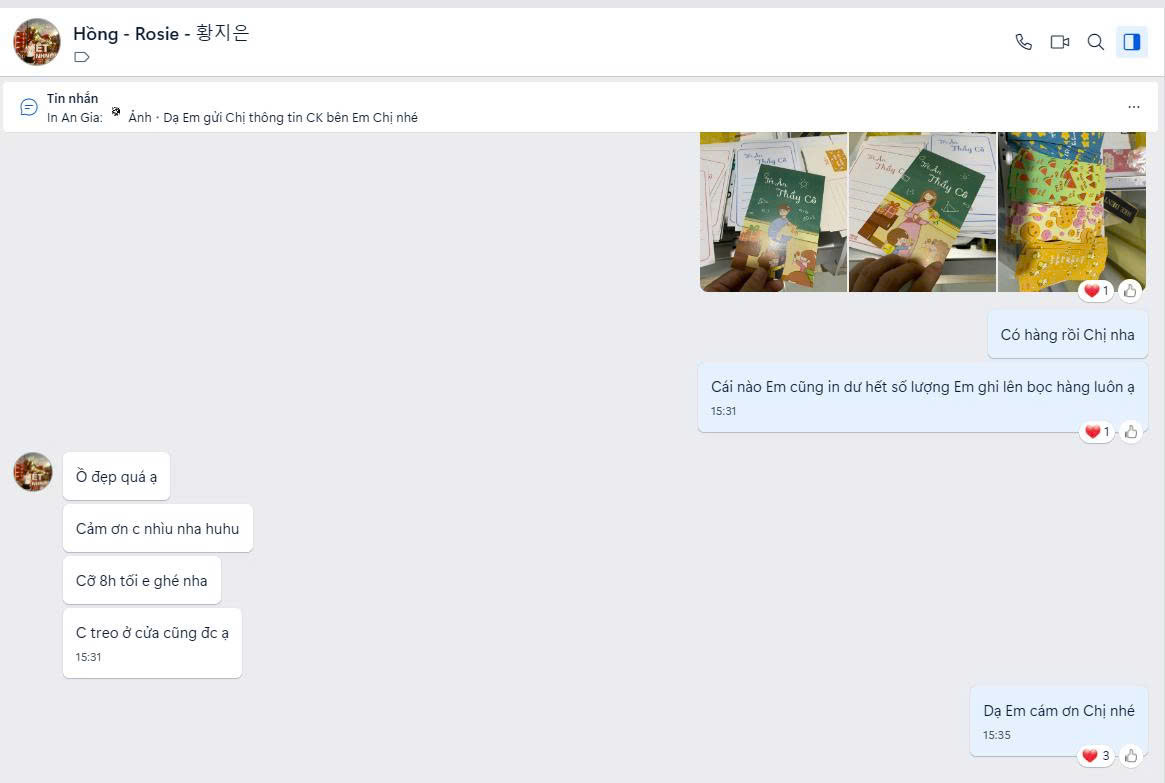Like the "Dạ Em cám ơn Chị nhé" message
This screenshot has height=783, width=1165.
coord(1130,756)
